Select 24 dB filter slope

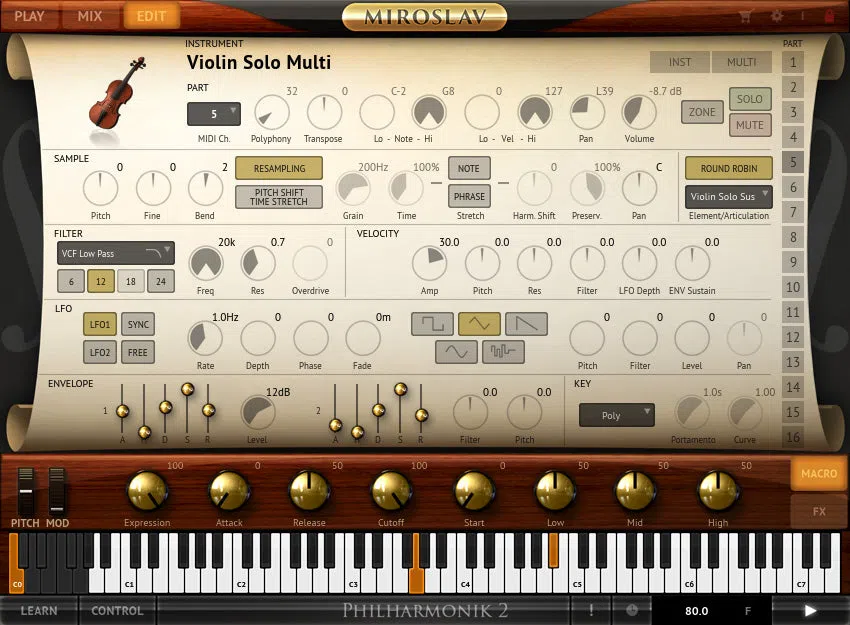tap(161, 281)
